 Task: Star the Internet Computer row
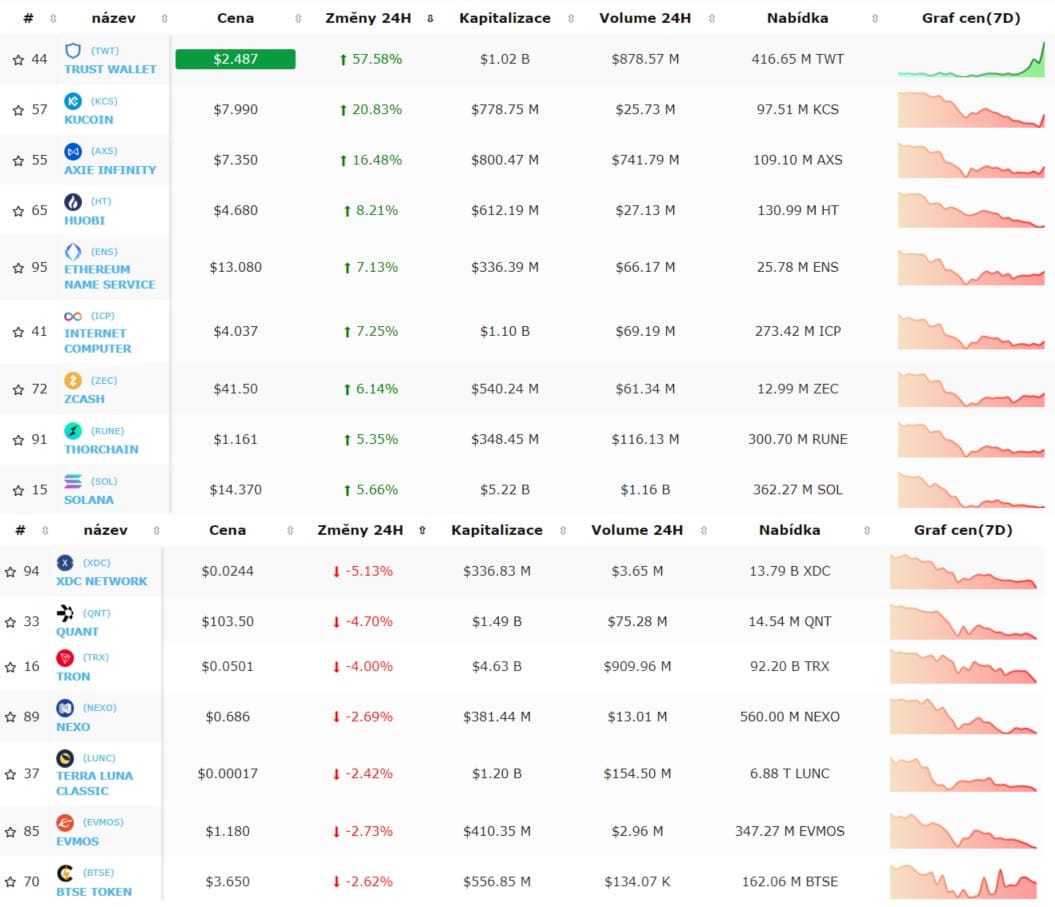coord(18,332)
